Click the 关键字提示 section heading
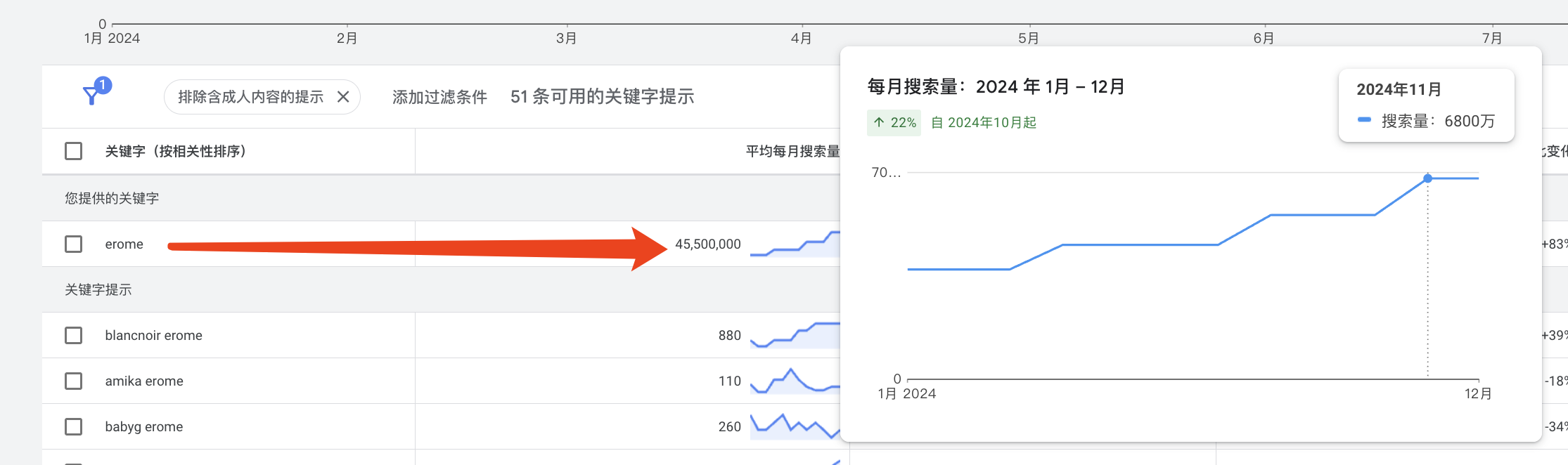1568x465 pixels. pos(98,289)
